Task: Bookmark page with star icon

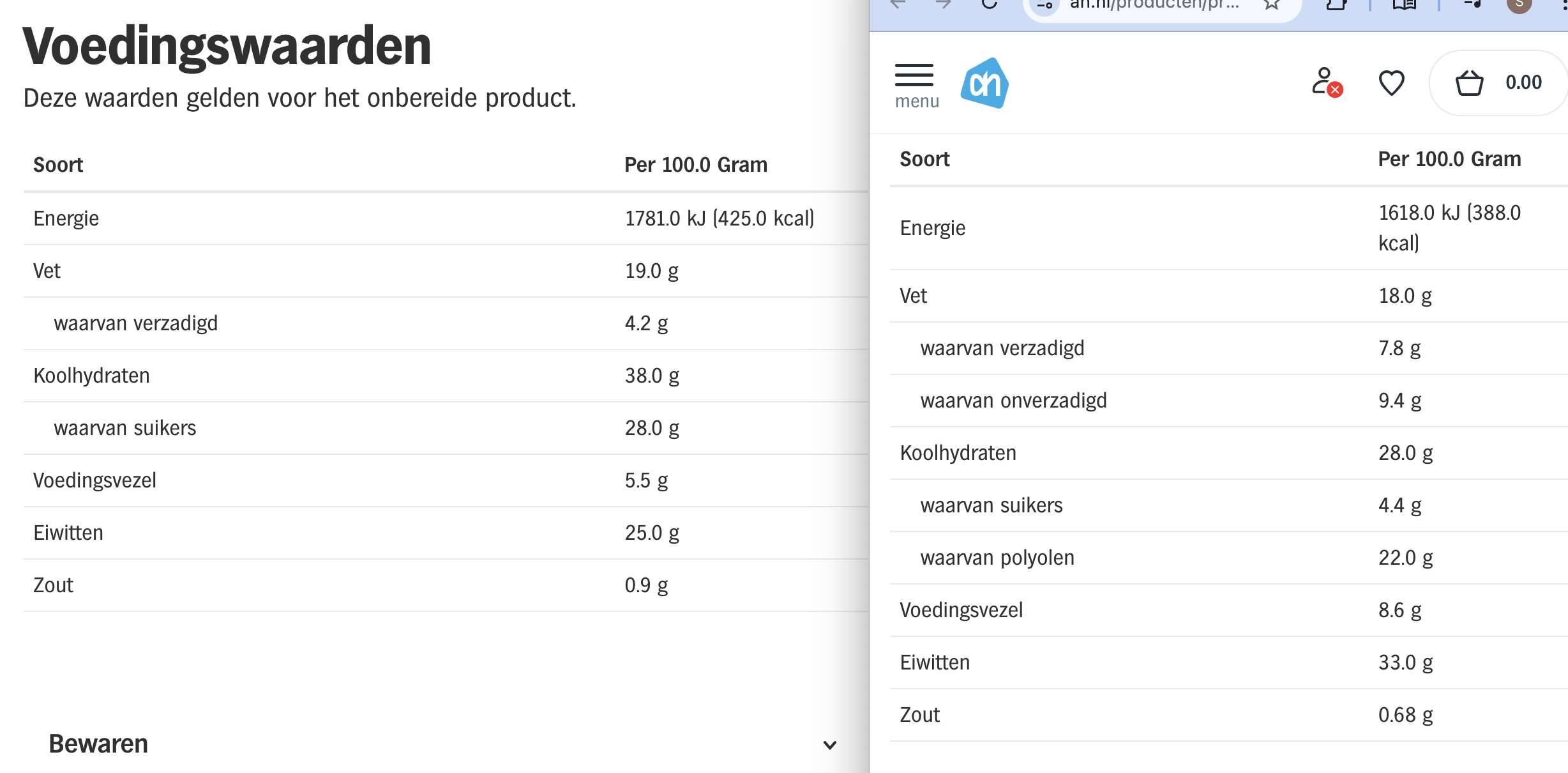Action: tap(1272, 4)
